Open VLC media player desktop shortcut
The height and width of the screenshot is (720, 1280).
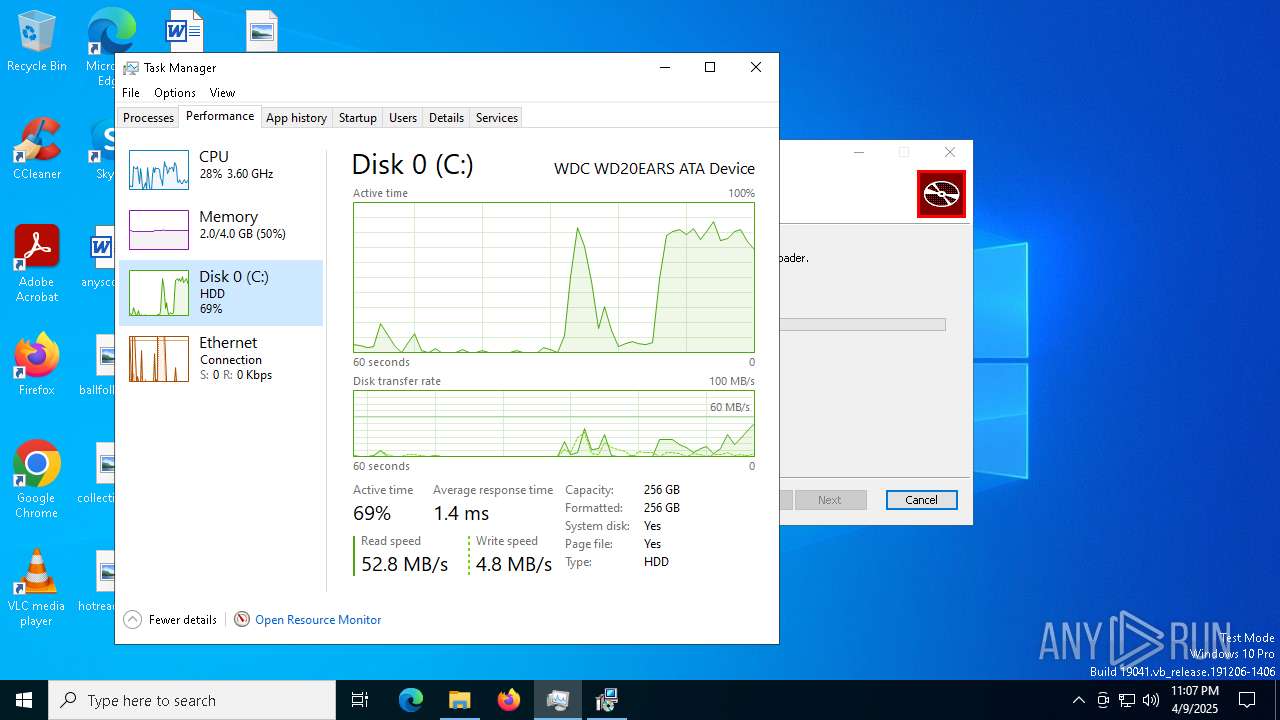tap(37, 588)
